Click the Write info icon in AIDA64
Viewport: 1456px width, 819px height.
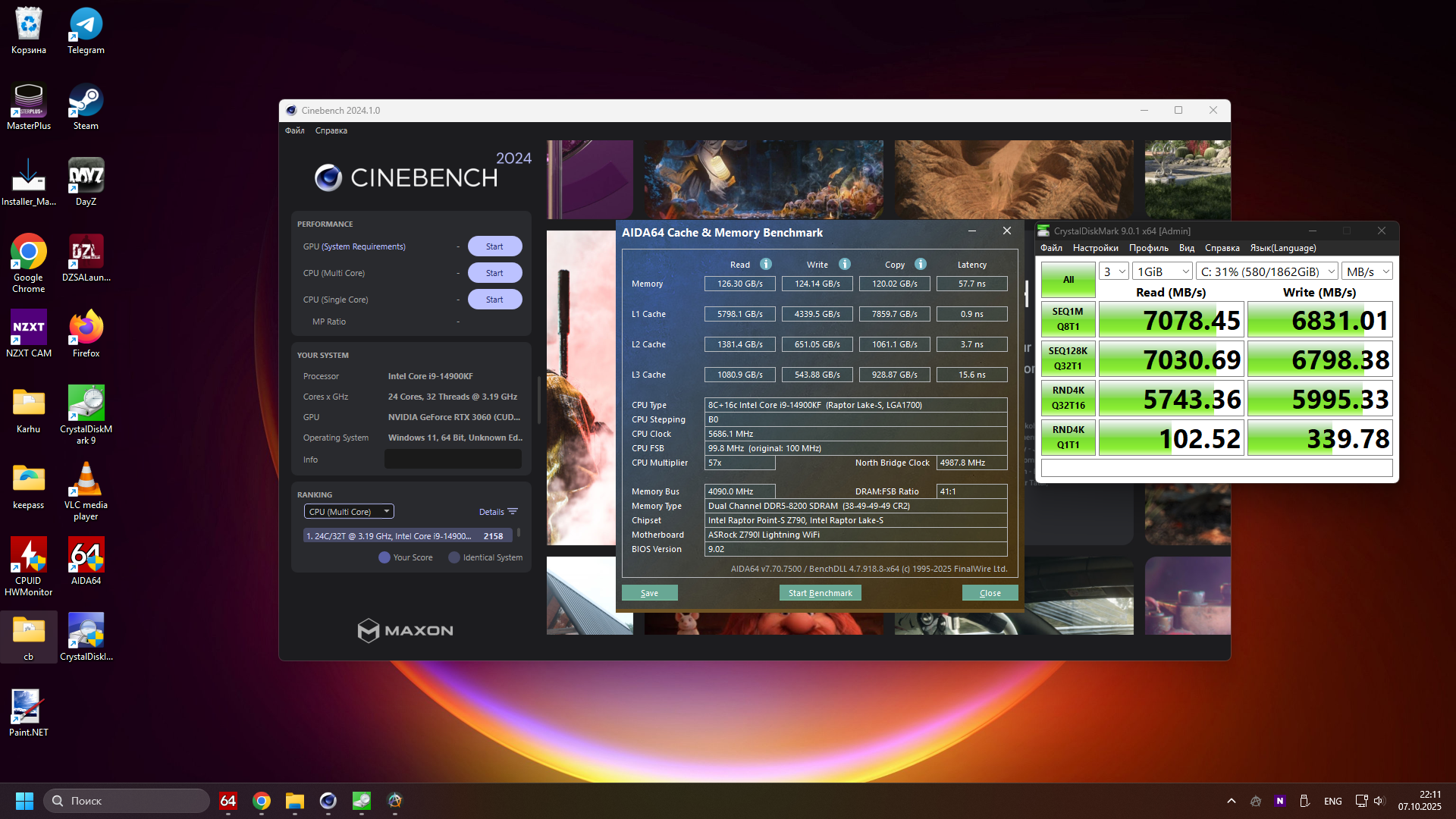pyautogui.click(x=845, y=264)
